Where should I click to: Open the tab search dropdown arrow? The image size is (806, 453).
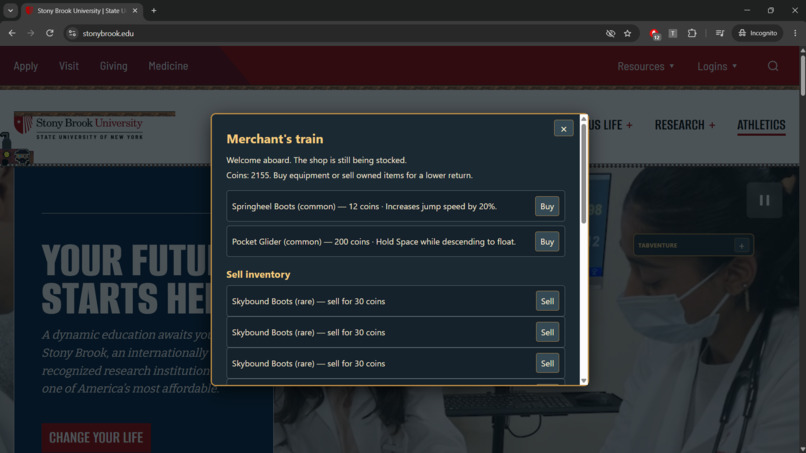[10, 10]
